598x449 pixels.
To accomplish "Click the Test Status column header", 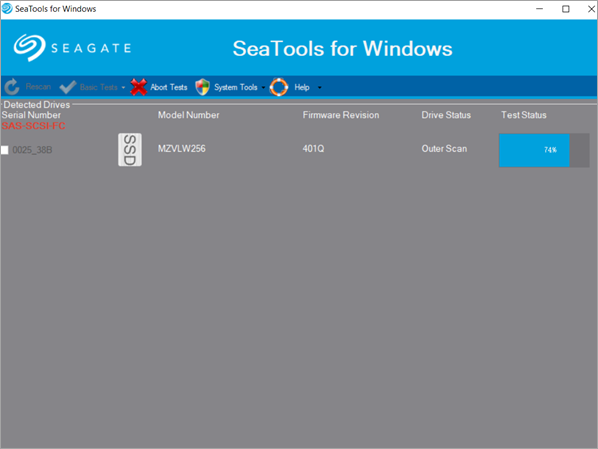I will point(524,115).
